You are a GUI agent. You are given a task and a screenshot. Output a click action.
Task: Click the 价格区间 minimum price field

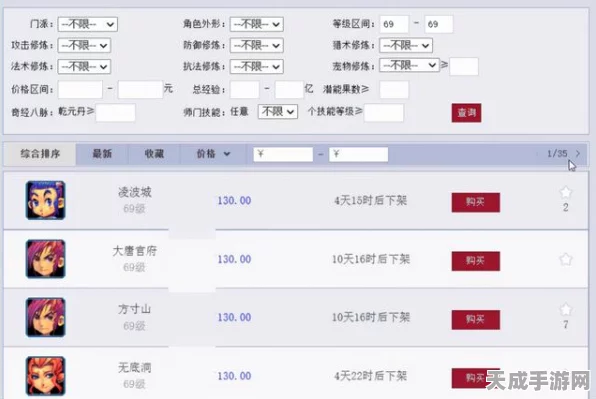[x=80, y=90]
